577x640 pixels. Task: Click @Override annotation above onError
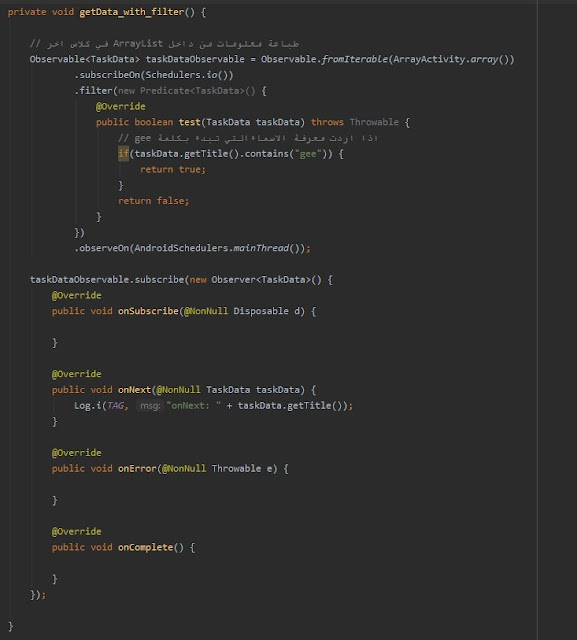76,453
